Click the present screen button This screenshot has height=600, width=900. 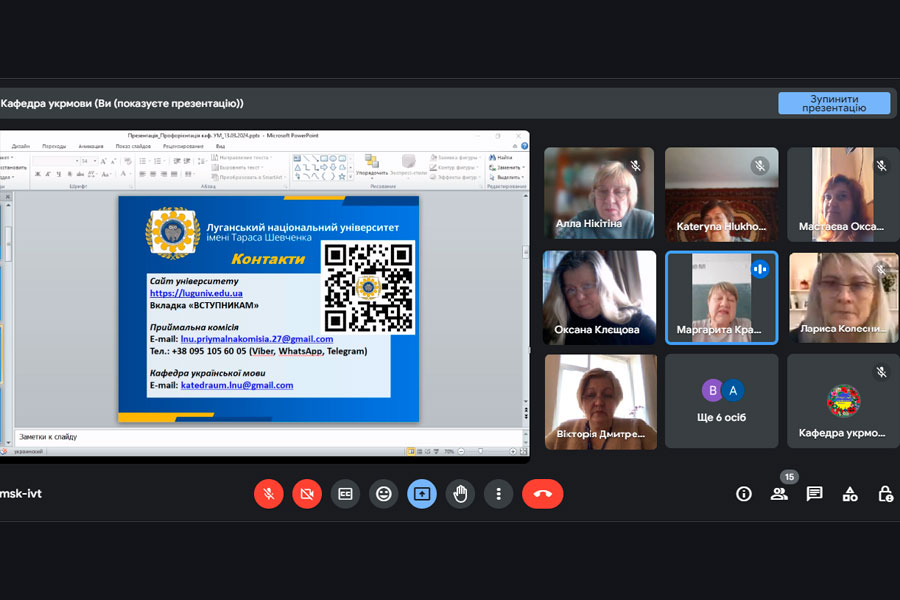pyautogui.click(x=422, y=494)
